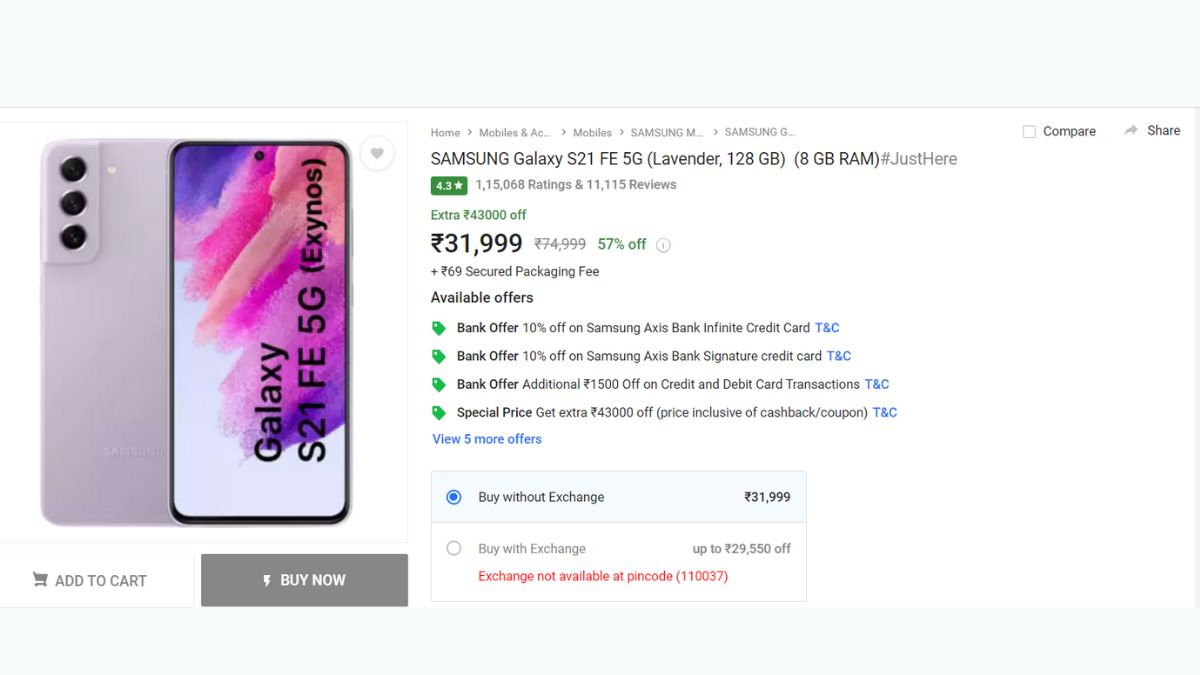Click the 4.3 star rating badge

pyautogui.click(x=449, y=185)
